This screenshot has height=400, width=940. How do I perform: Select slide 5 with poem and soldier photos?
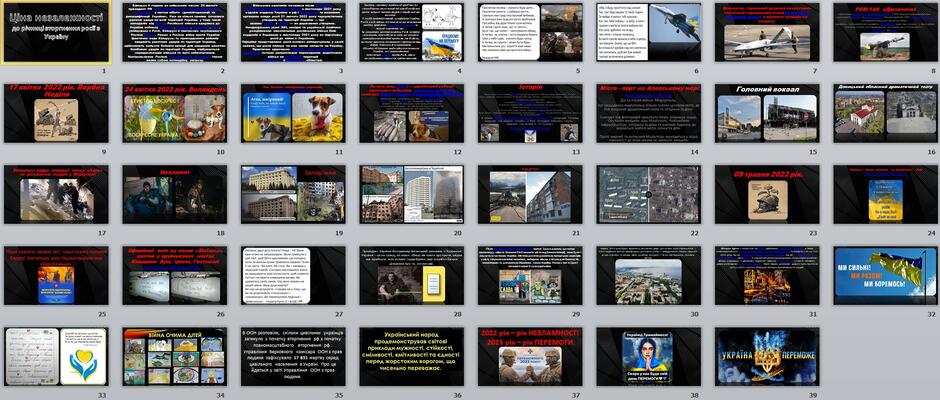tap(530, 32)
